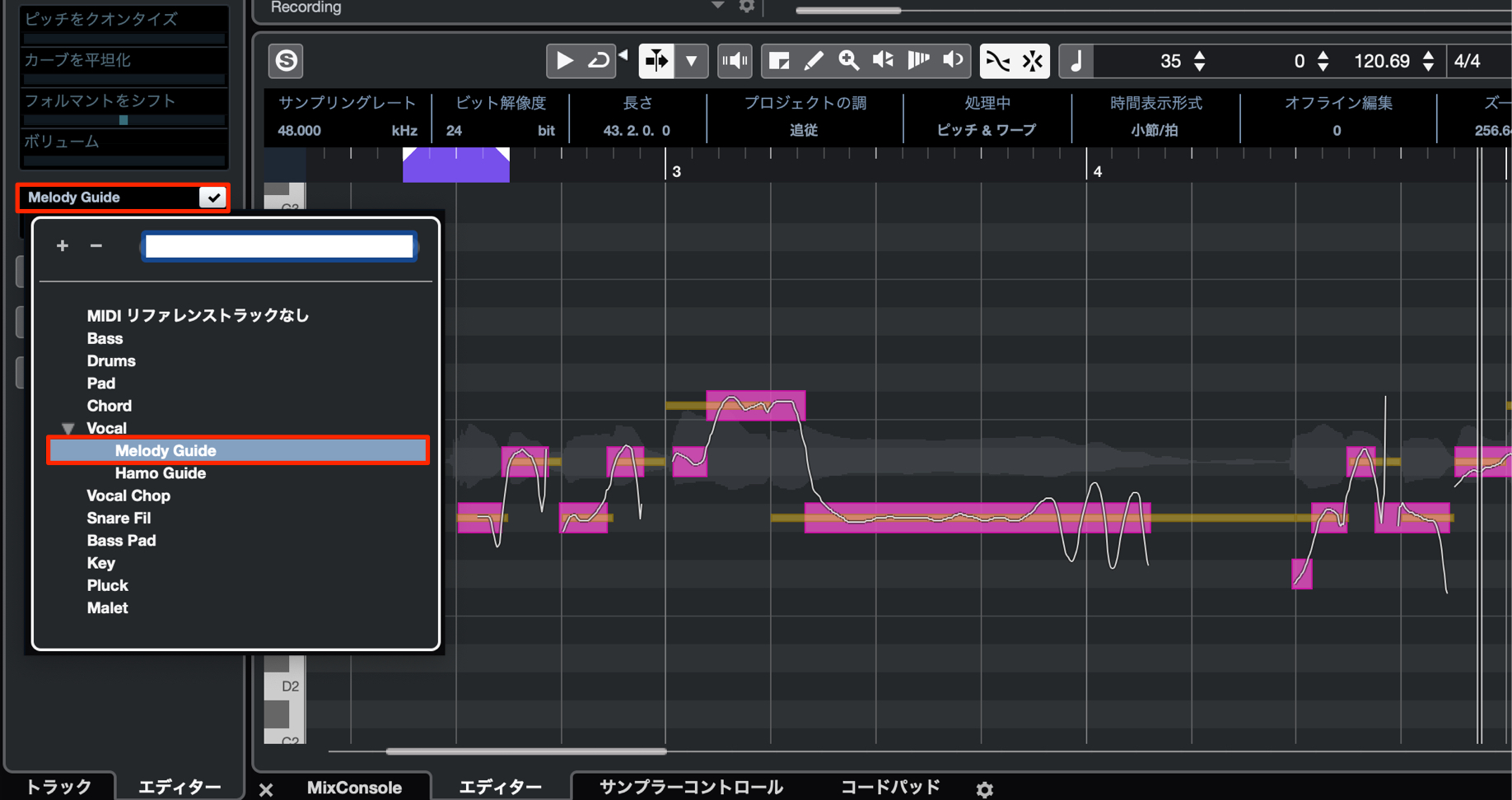The image size is (1512, 800).
Task: Close the lower zone with X
Action: [266, 790]
